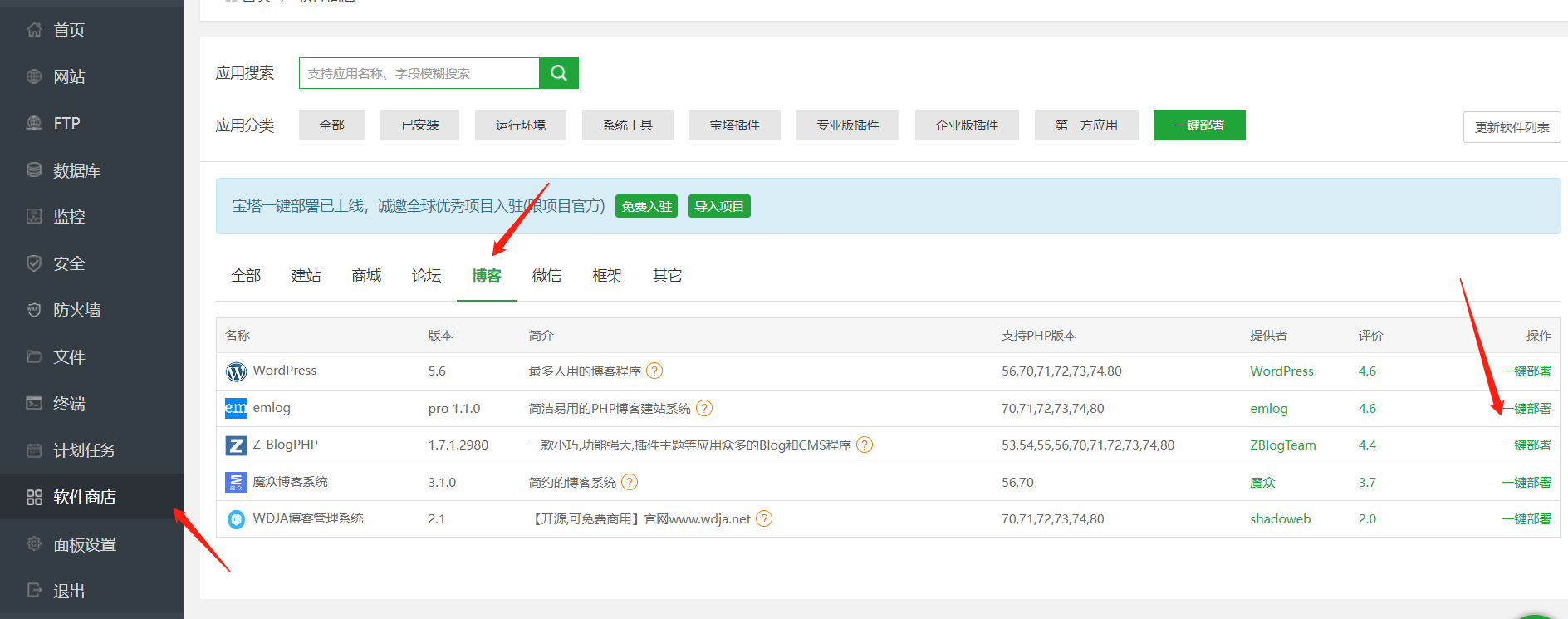Open help icon in WordPress description

coord(654,371)
